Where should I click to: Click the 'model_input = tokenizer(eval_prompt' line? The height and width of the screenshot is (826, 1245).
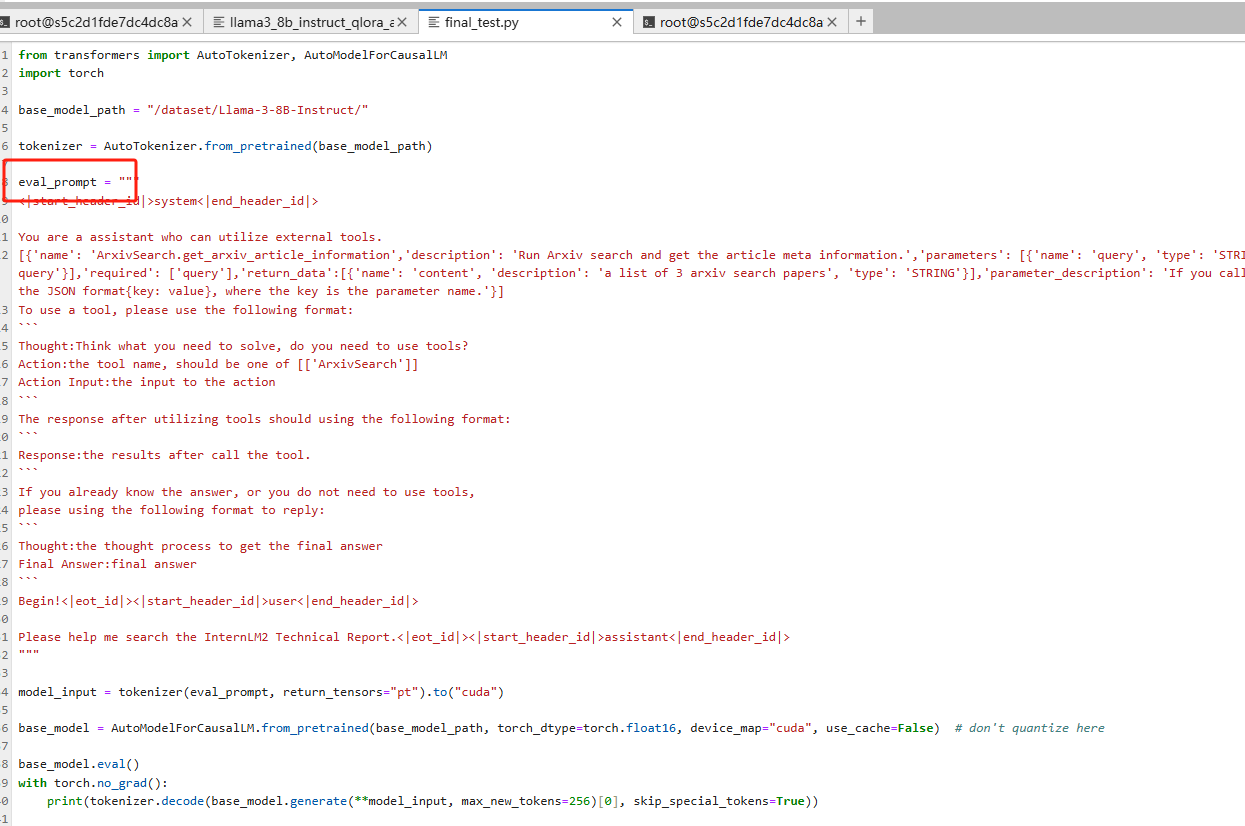[x=261, y=692]
